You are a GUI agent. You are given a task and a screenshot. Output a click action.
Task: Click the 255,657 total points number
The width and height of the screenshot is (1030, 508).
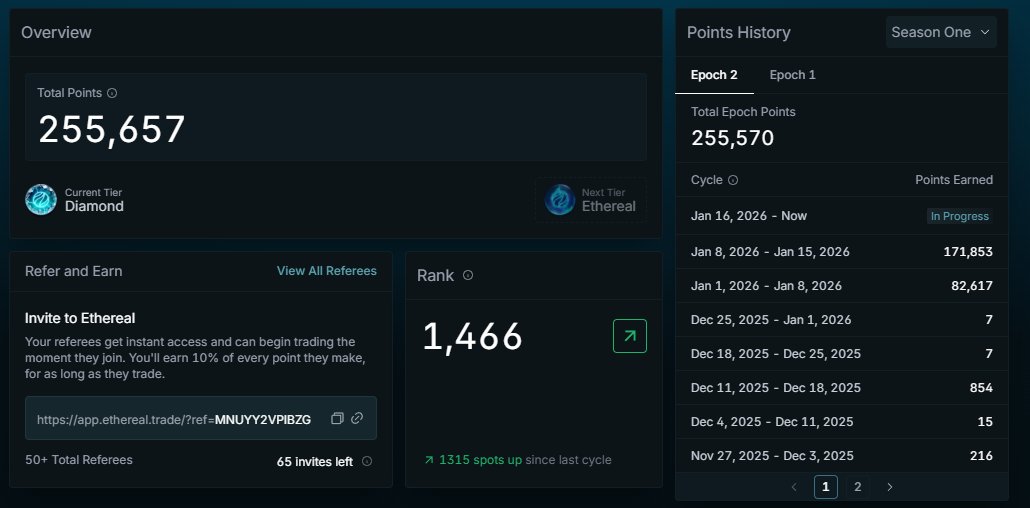pyautogui.click(x=112, y=129)
